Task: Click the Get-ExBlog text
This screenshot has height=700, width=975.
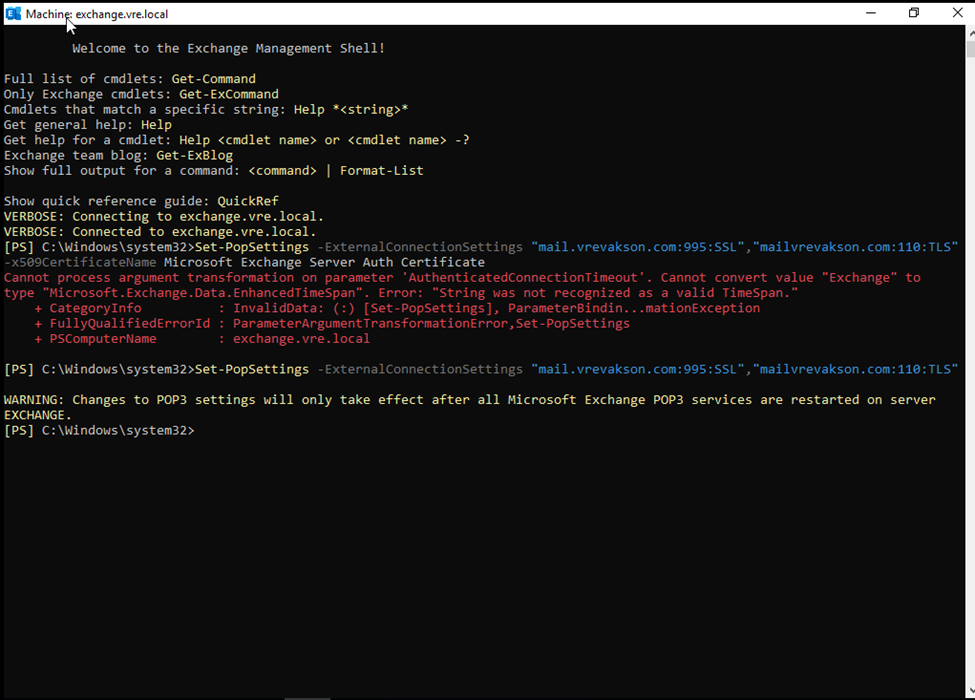Action: (x=194, y=155)
